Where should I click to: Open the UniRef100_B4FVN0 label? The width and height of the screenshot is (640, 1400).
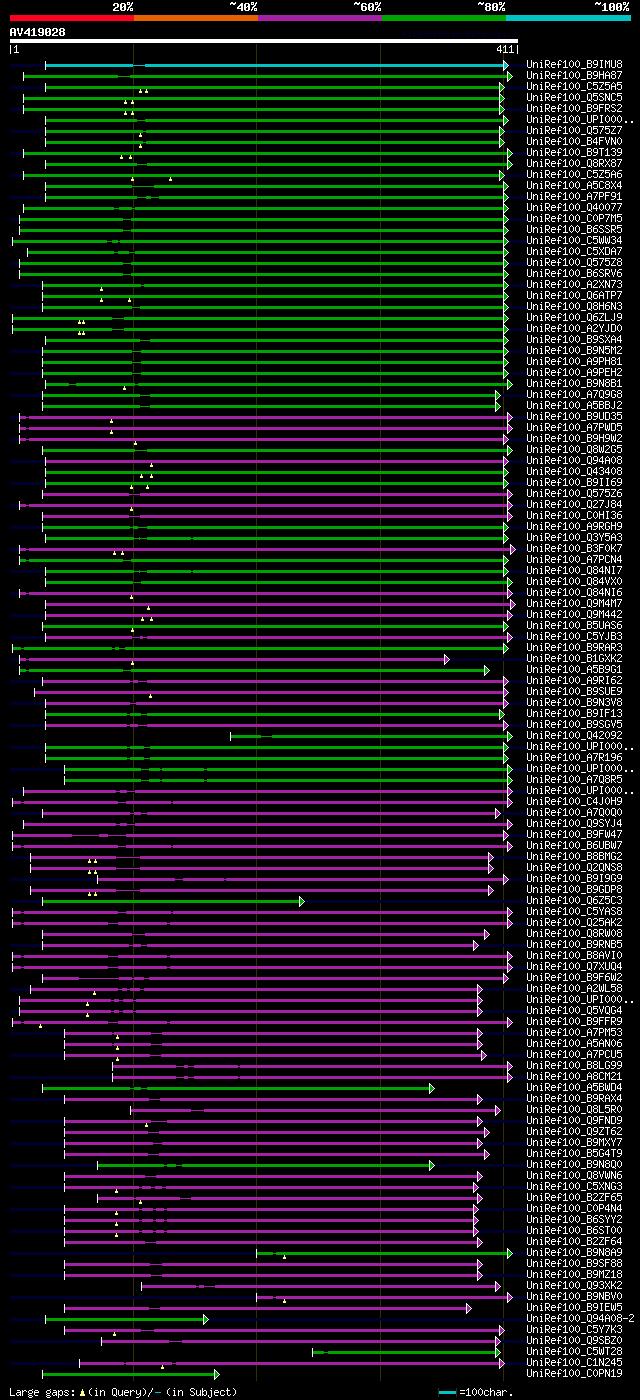[574, 141]
